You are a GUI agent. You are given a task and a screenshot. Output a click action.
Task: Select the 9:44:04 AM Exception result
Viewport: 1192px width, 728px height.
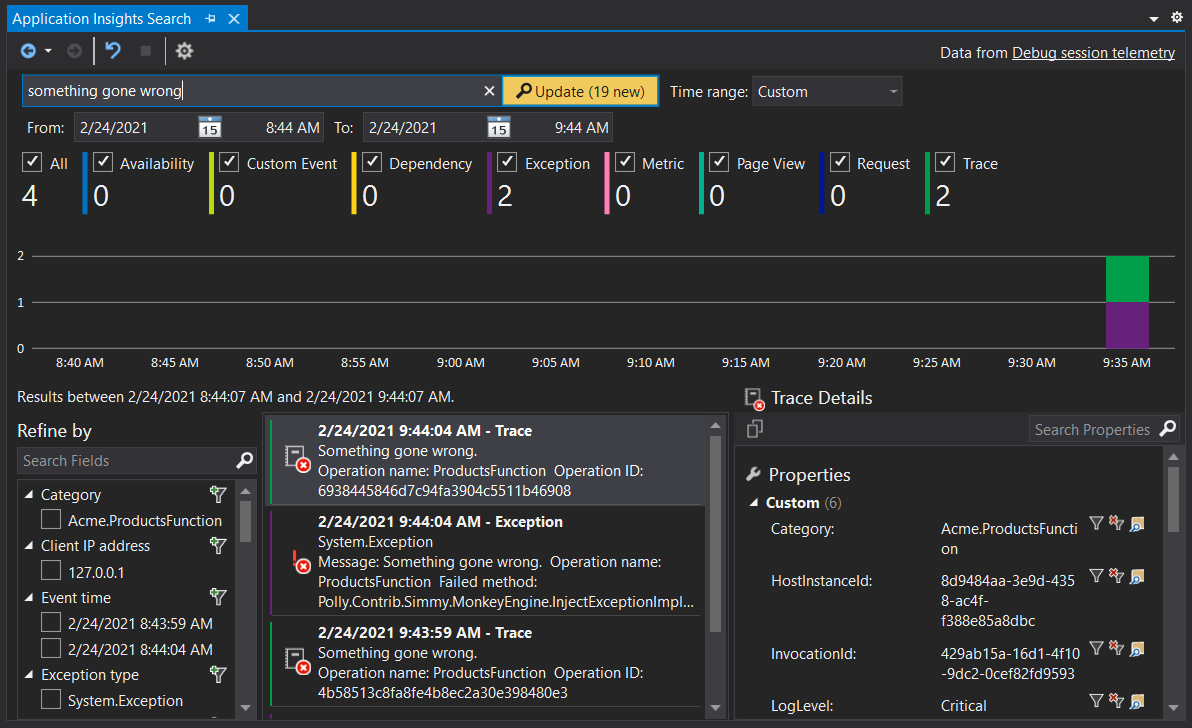coord(487,562)
